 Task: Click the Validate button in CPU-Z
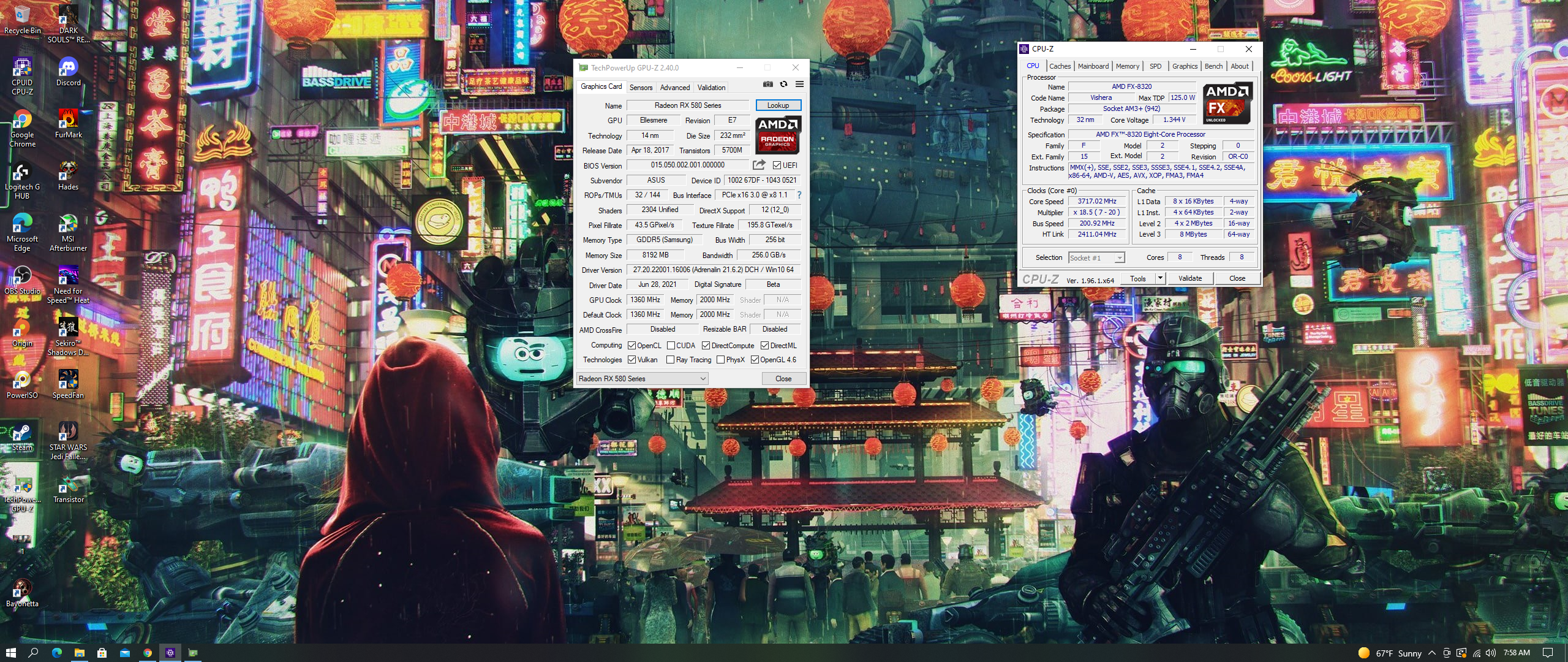point(1190,278)
